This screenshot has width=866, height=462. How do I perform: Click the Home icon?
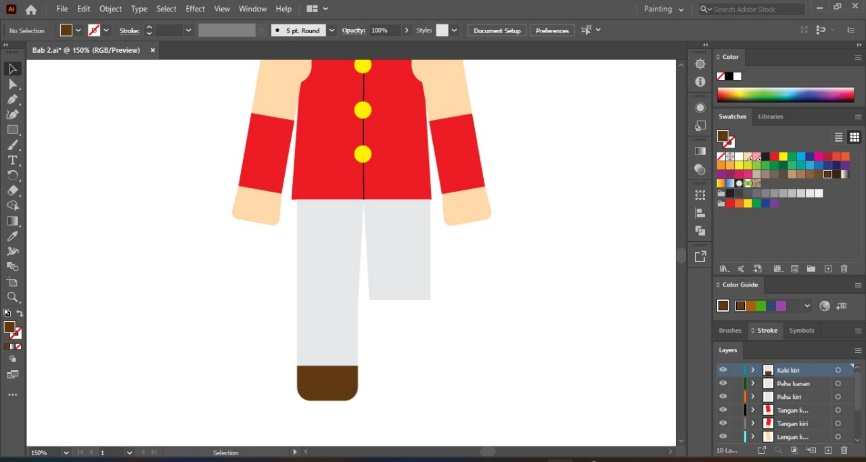(31, 9)
